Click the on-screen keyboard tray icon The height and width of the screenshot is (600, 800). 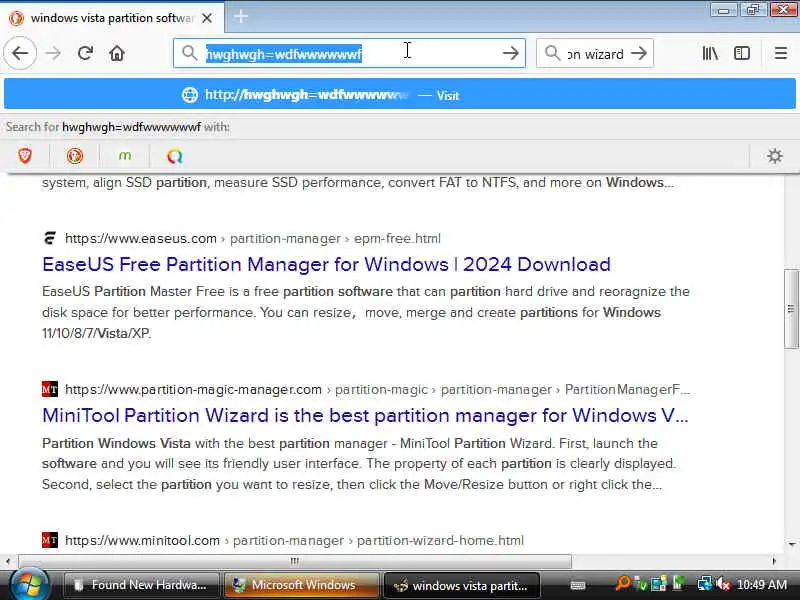click(x=578, y=585)
